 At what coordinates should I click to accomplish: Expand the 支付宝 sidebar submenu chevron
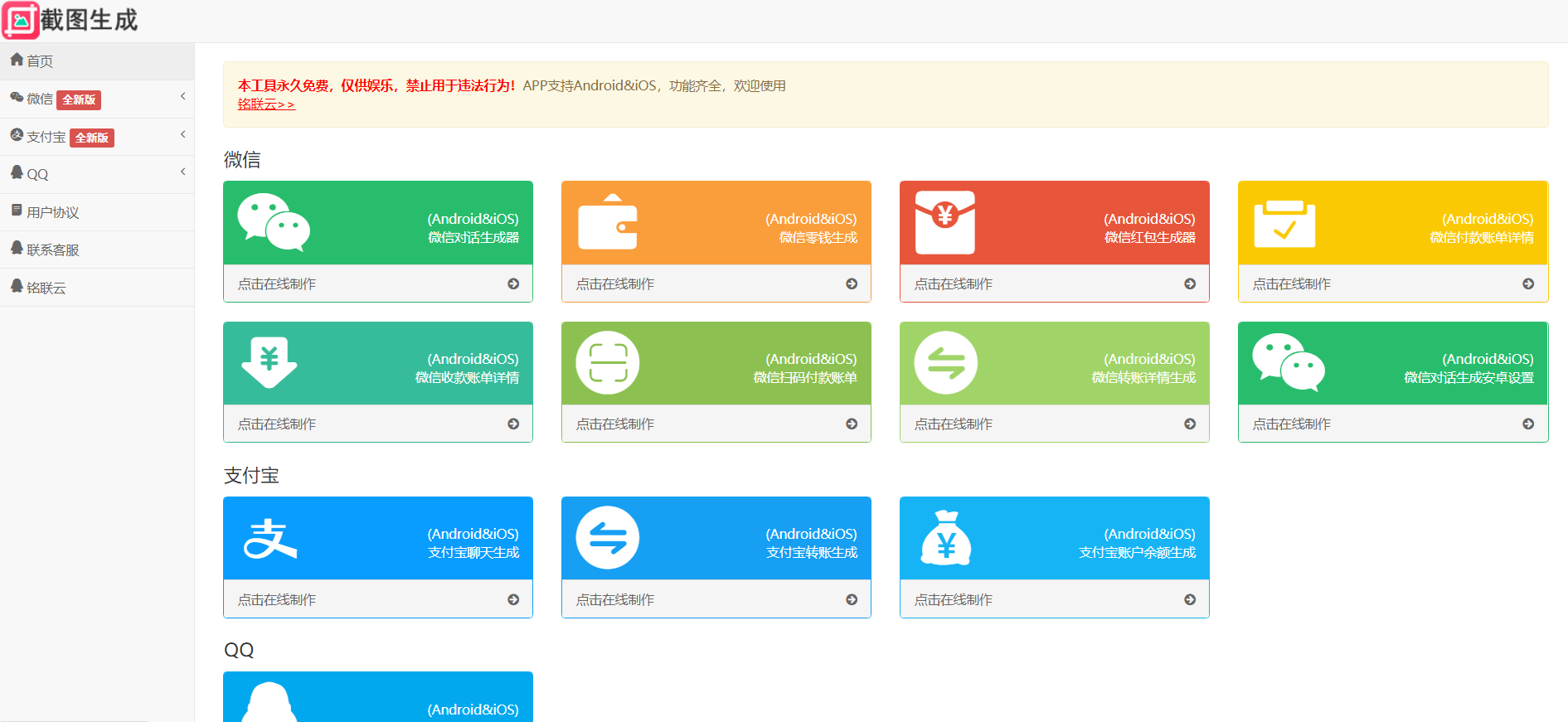click(x=182, y=134)
